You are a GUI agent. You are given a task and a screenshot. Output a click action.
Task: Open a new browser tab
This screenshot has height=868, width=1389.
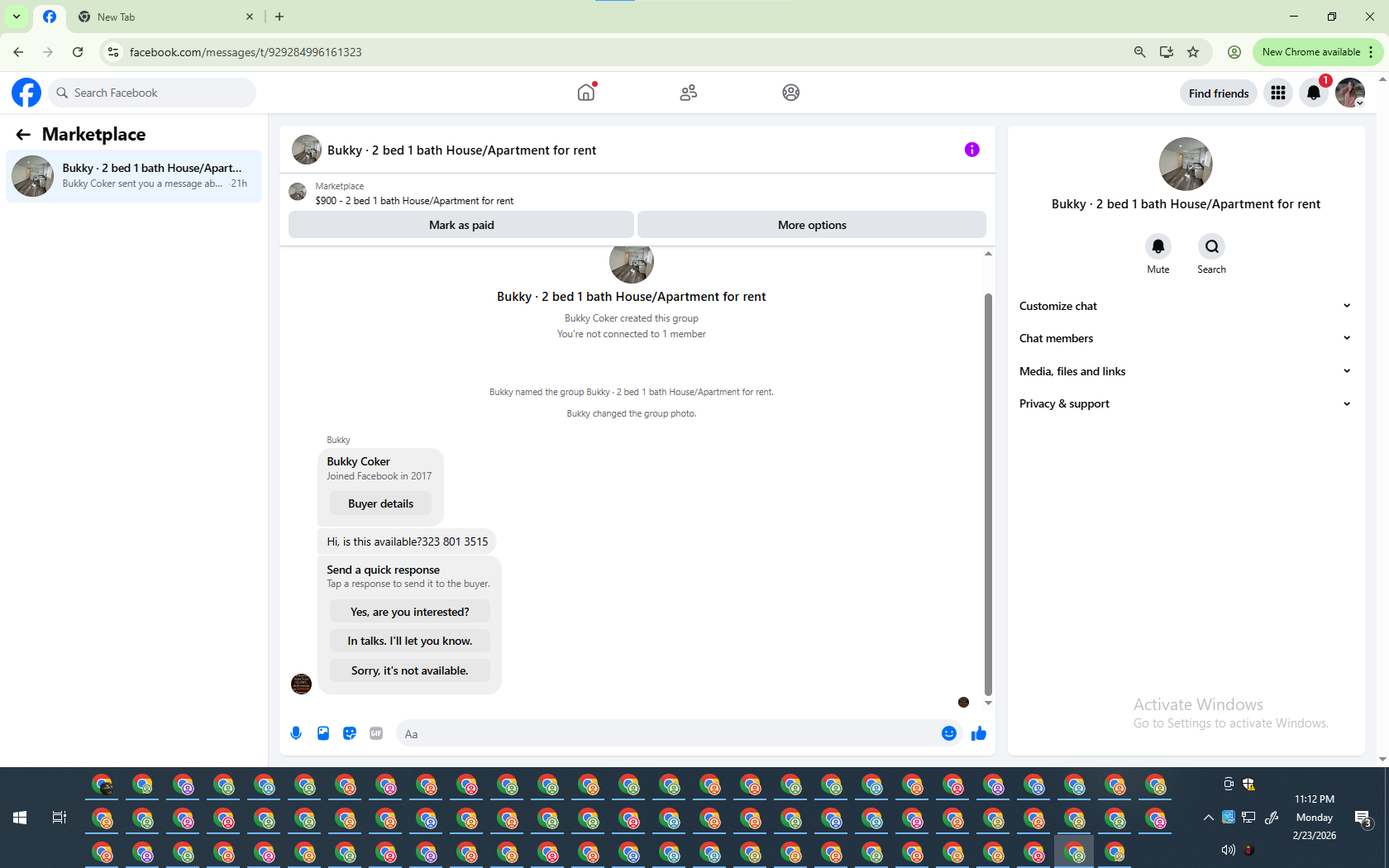click(x=279, y=17)
